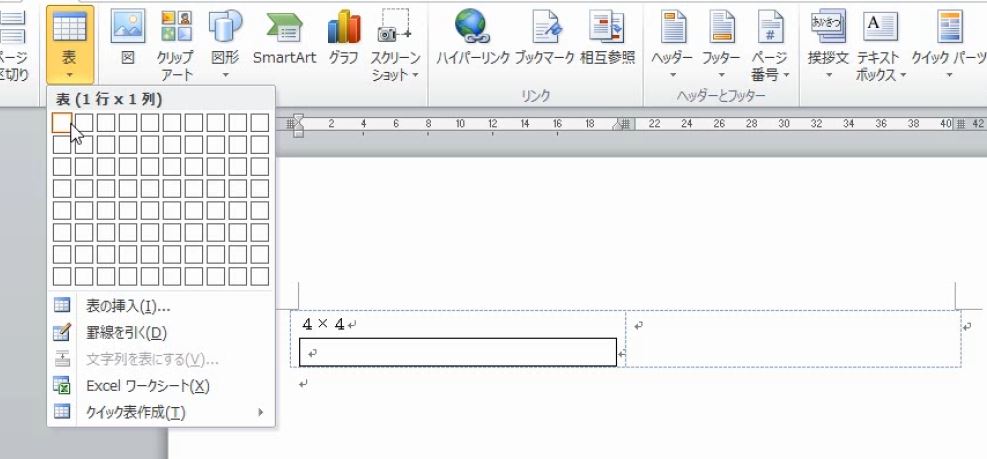Click the Excel worksheet menu icon
Screen dimensions: 987x459
[62, 385]
